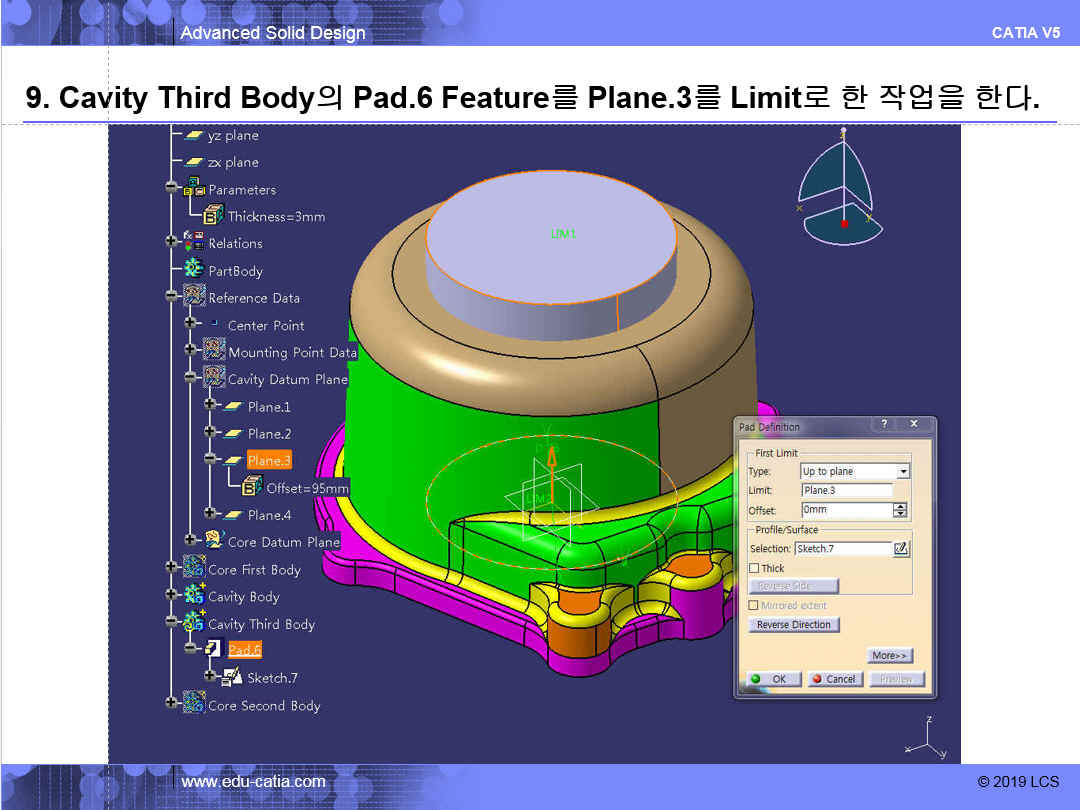The height and width of the screenshot is (810, 1080).
Task: Enable the Thick checkbox
Action: [x=755, y=568]
